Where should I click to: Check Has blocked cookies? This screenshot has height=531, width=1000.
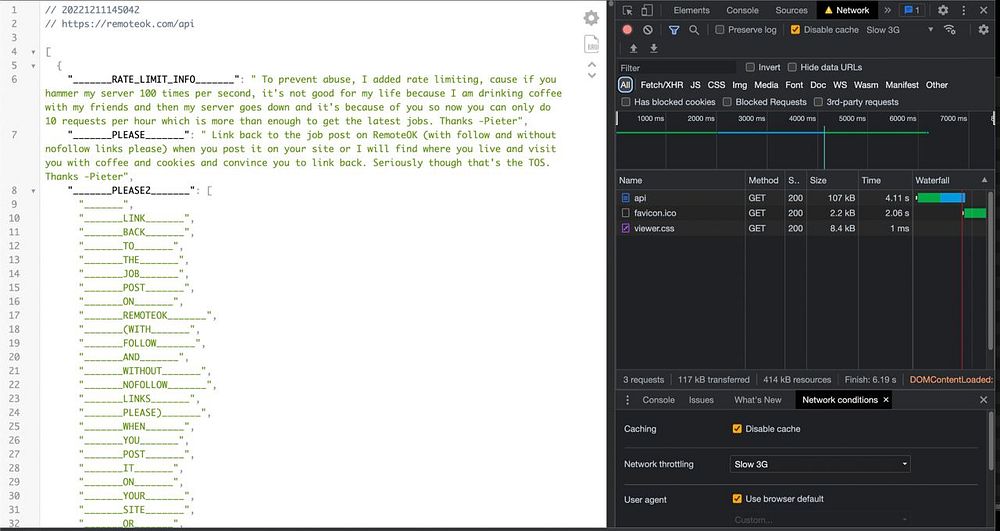(x=626, y=102)
